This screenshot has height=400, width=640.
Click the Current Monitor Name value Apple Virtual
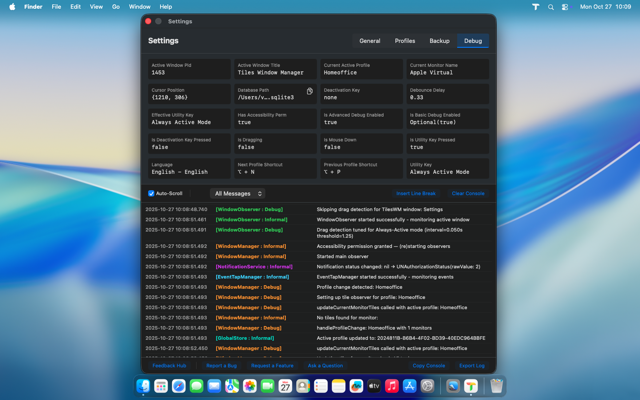pyautogui.click(x=431, y=73)
